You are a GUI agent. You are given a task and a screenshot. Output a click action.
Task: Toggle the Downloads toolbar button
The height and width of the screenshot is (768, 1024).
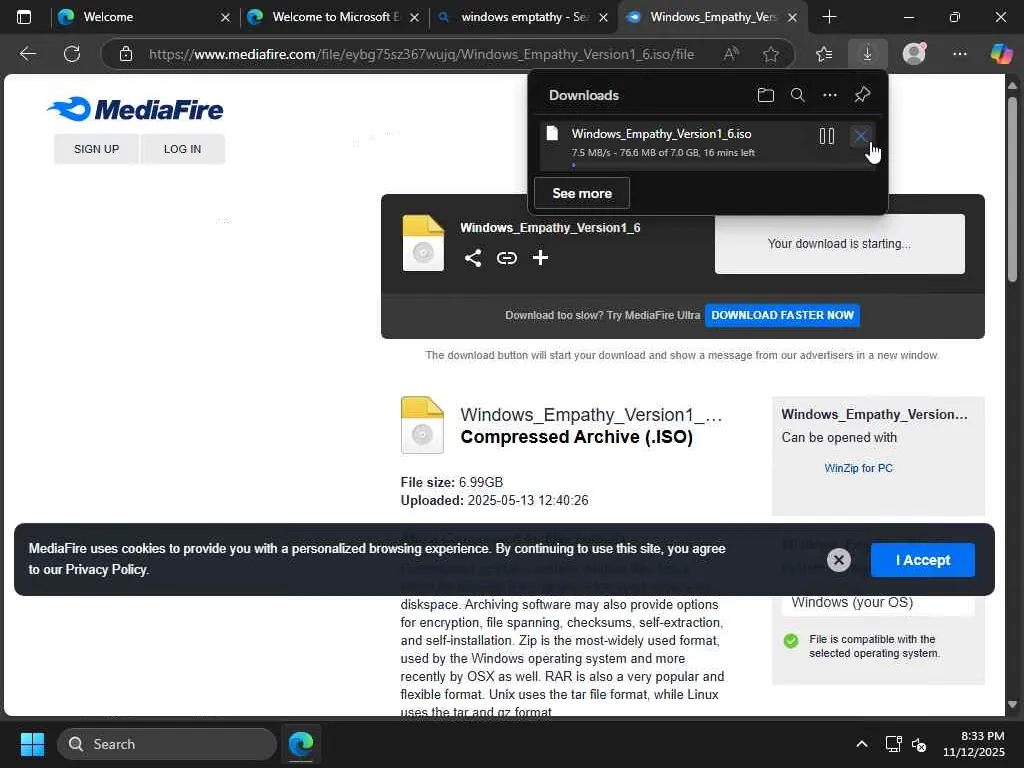[867, 54]
